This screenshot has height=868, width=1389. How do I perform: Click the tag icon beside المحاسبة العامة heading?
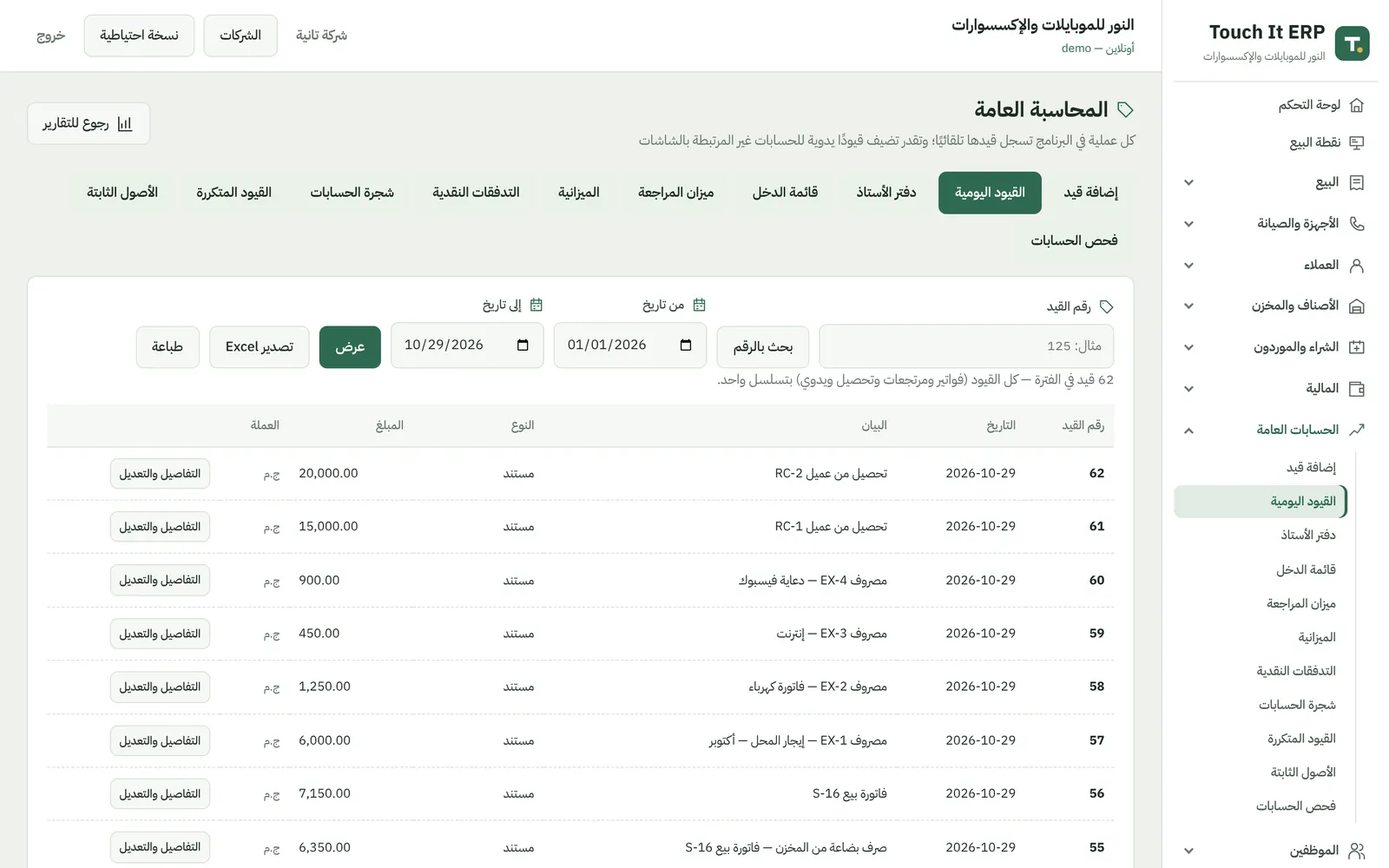(1125, 109)
